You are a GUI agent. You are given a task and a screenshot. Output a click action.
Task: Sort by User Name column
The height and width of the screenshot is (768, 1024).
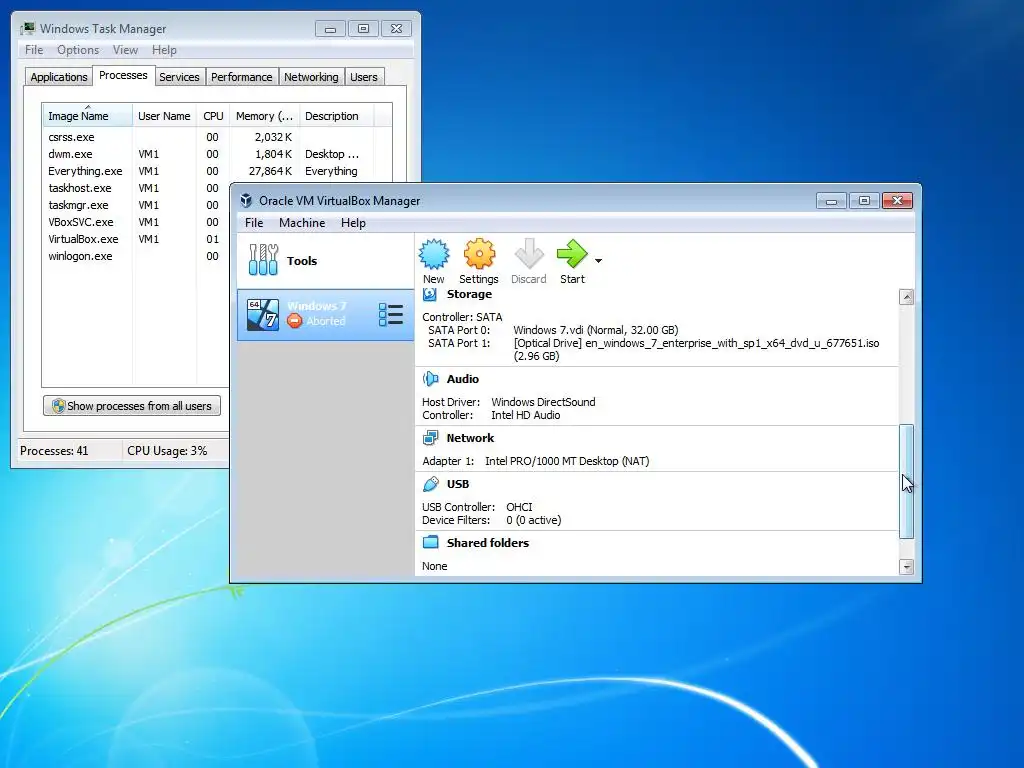pos(164,116)
